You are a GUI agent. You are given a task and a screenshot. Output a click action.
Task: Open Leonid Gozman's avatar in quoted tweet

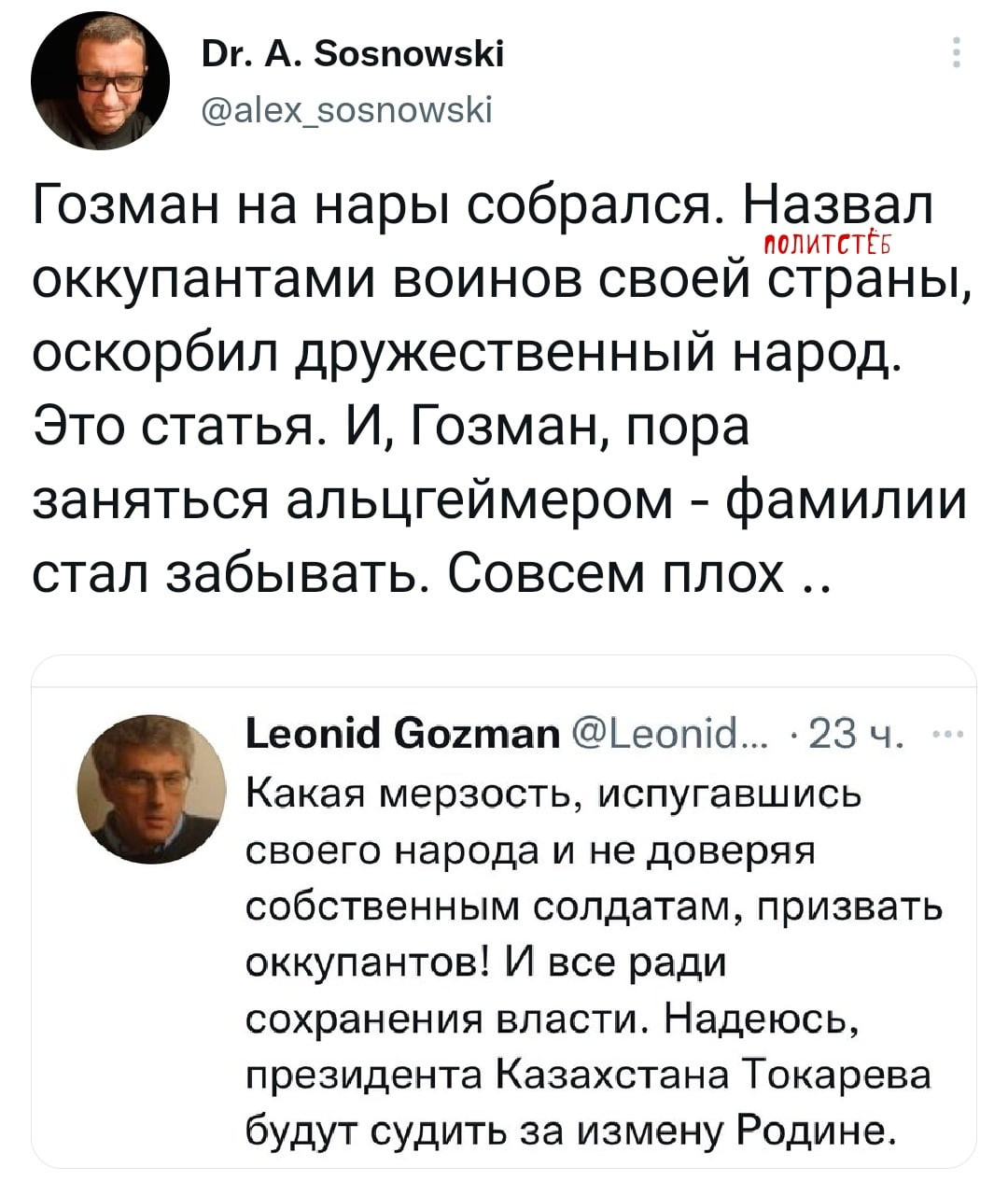point(153,789)
